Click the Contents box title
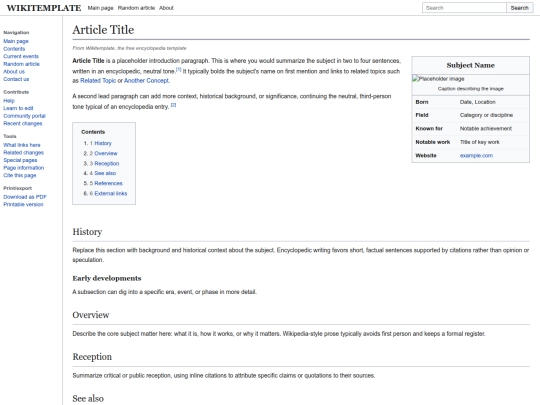540x405 pixels. [93, 132]
